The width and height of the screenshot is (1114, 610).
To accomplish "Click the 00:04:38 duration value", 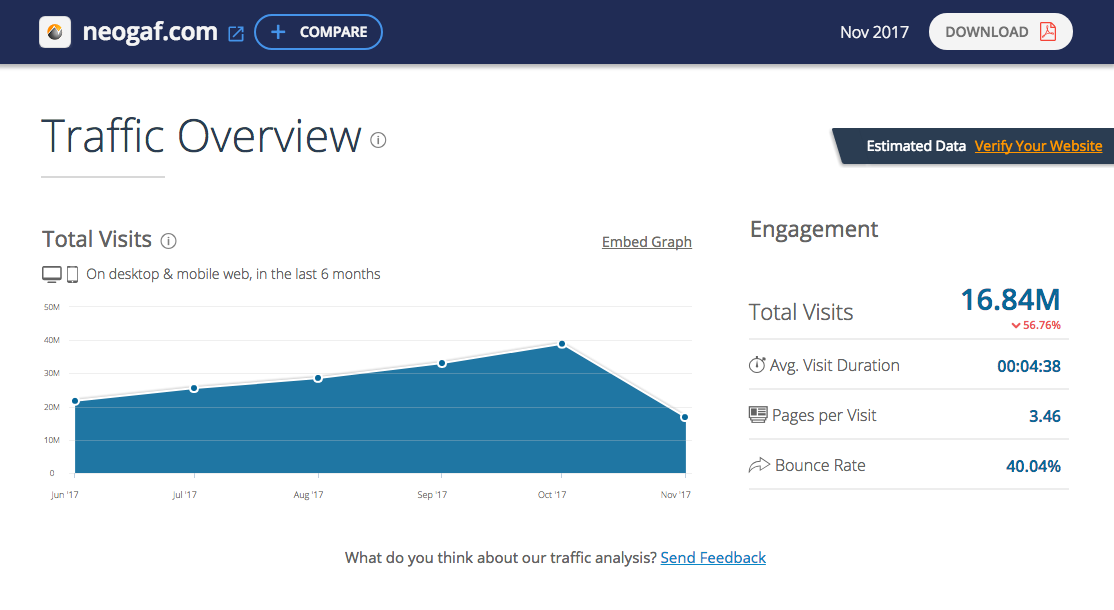I will coord(1029,366).
